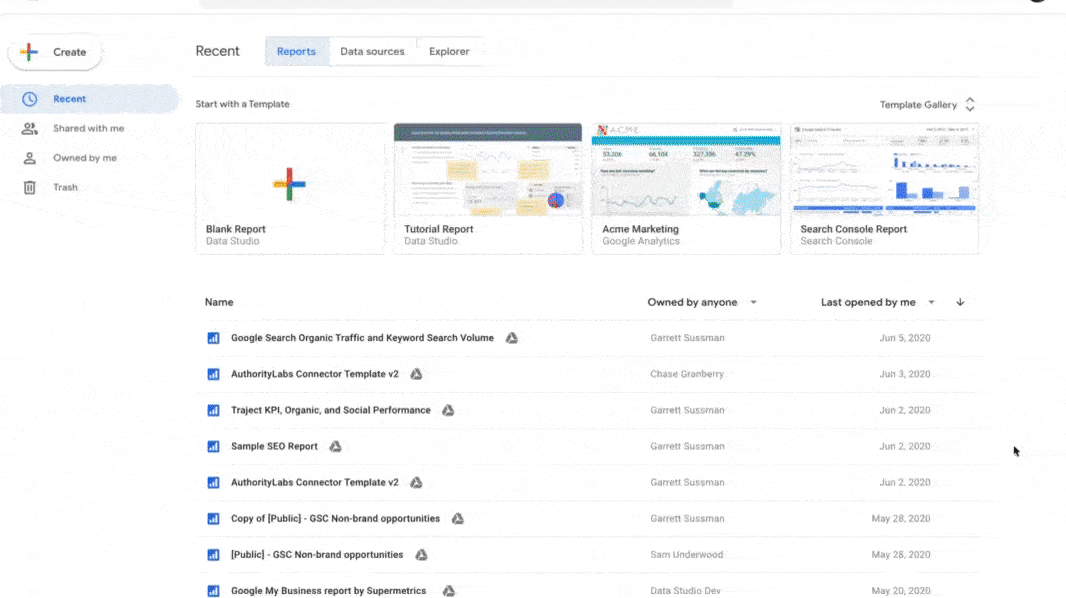Click report icon beside Copy of [Public] row
The image size is (1066, 598).
(213, 518)
